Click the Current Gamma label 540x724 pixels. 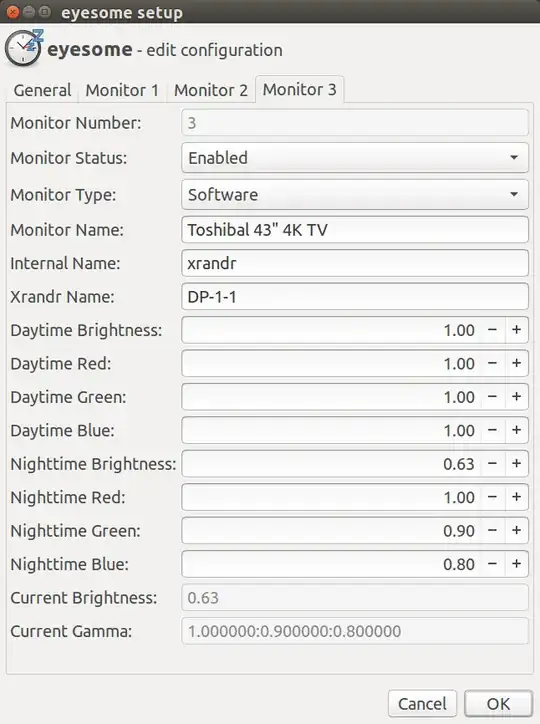pos(71,631)
